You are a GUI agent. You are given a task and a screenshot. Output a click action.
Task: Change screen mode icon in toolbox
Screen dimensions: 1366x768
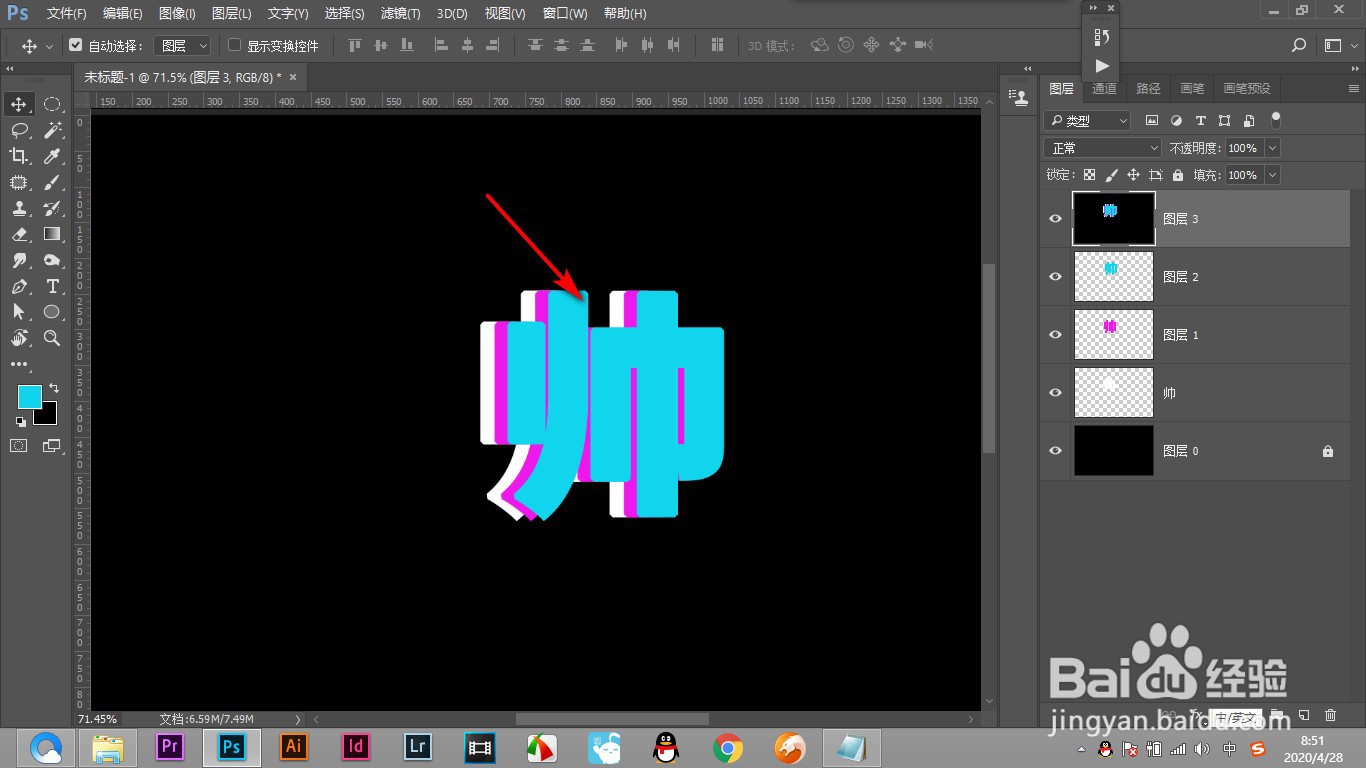coord(51,445)
